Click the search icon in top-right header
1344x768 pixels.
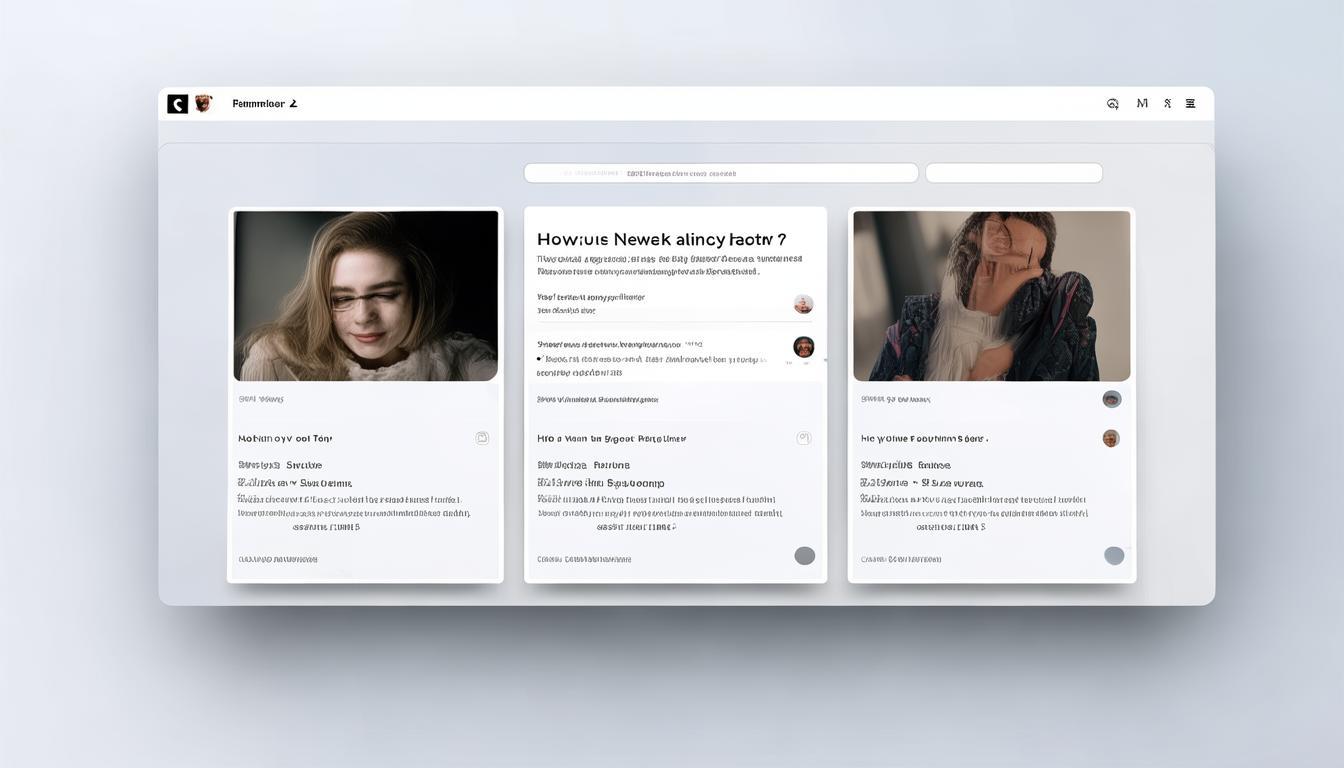(x=1112, y=104)
